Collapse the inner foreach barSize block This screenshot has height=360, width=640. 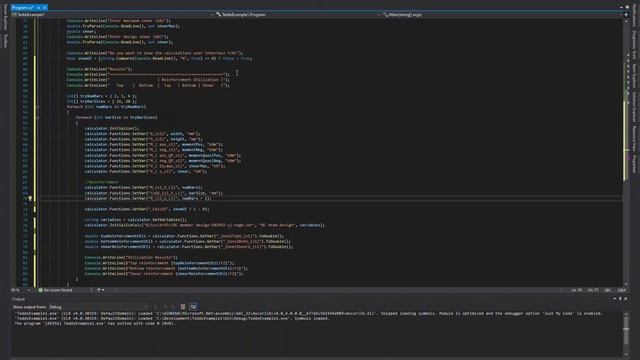[x=38, y=118]
